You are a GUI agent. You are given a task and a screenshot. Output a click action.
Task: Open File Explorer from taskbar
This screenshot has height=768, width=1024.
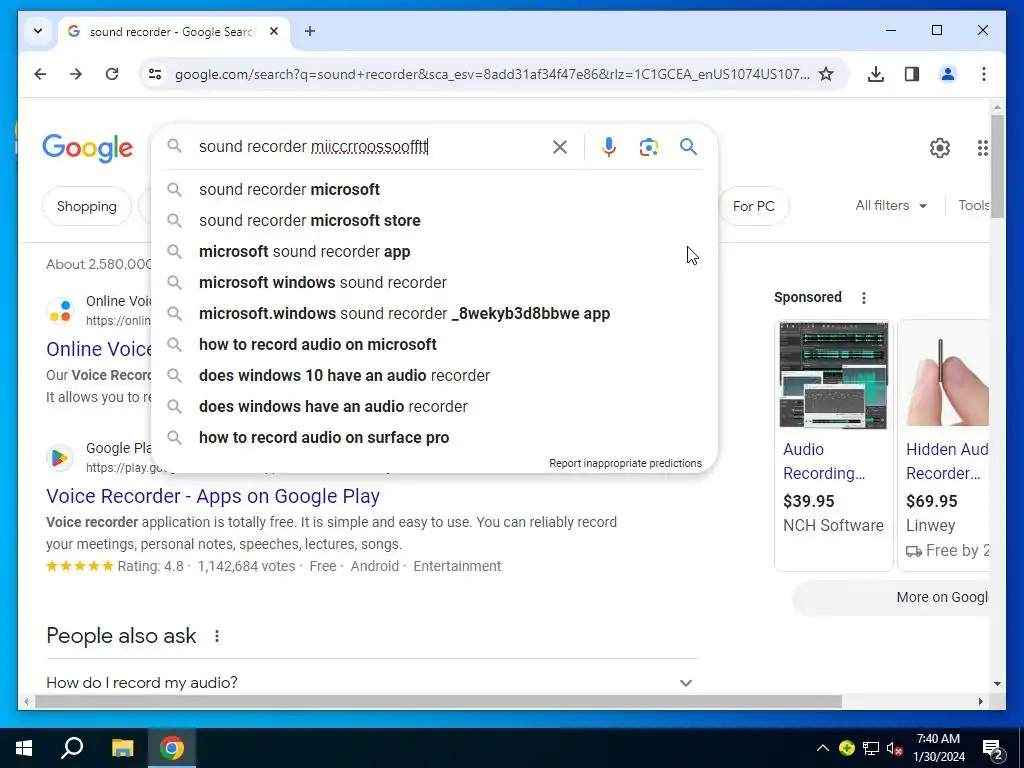click(x=122, y=748)
